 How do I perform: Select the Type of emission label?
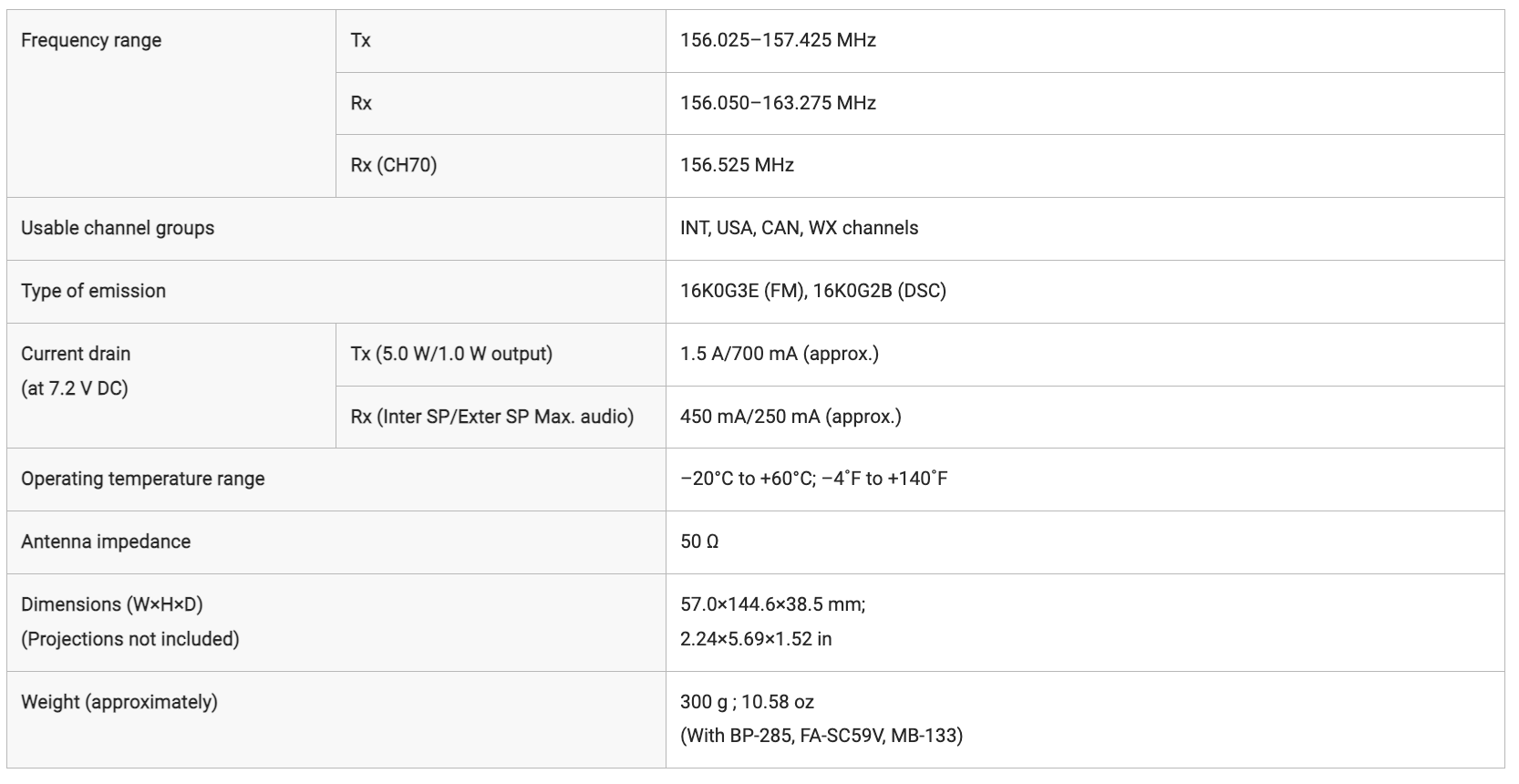click(93, 291)
